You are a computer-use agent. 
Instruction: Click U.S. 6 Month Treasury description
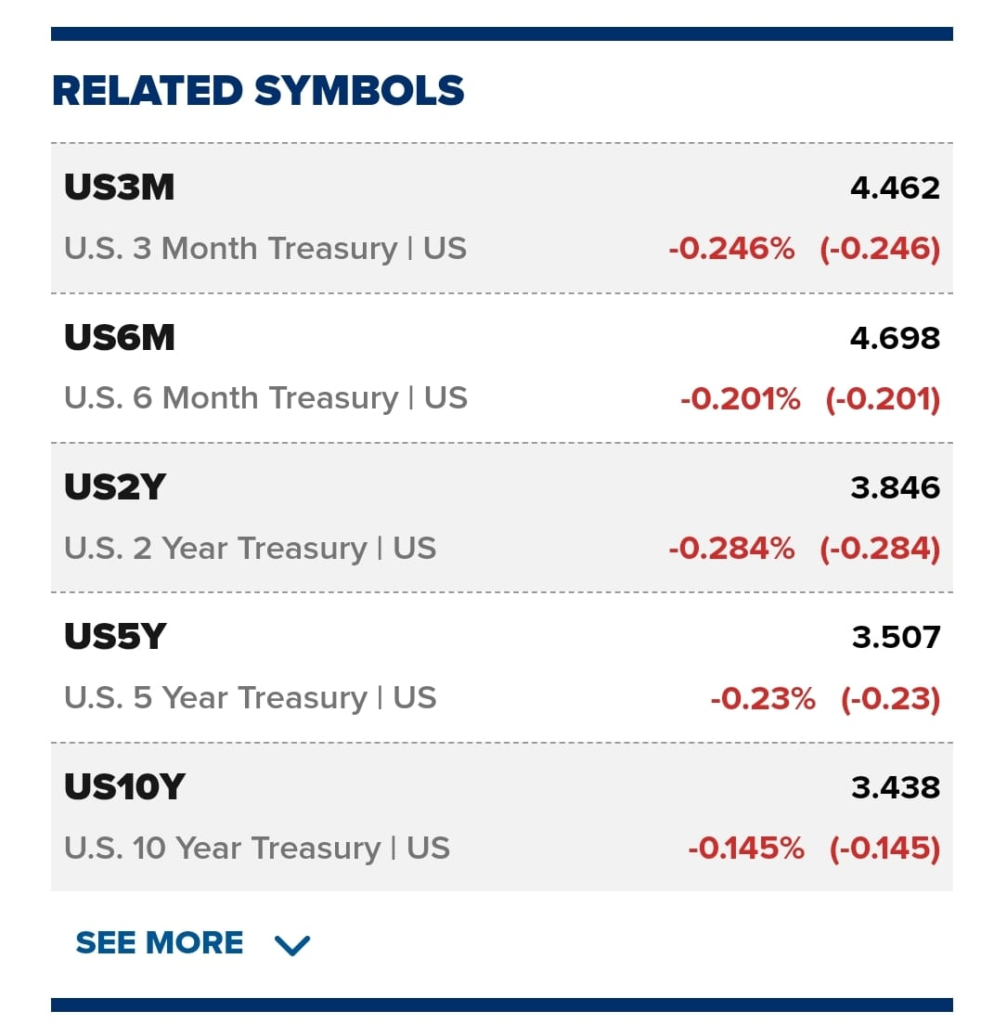tap(266, 398)
